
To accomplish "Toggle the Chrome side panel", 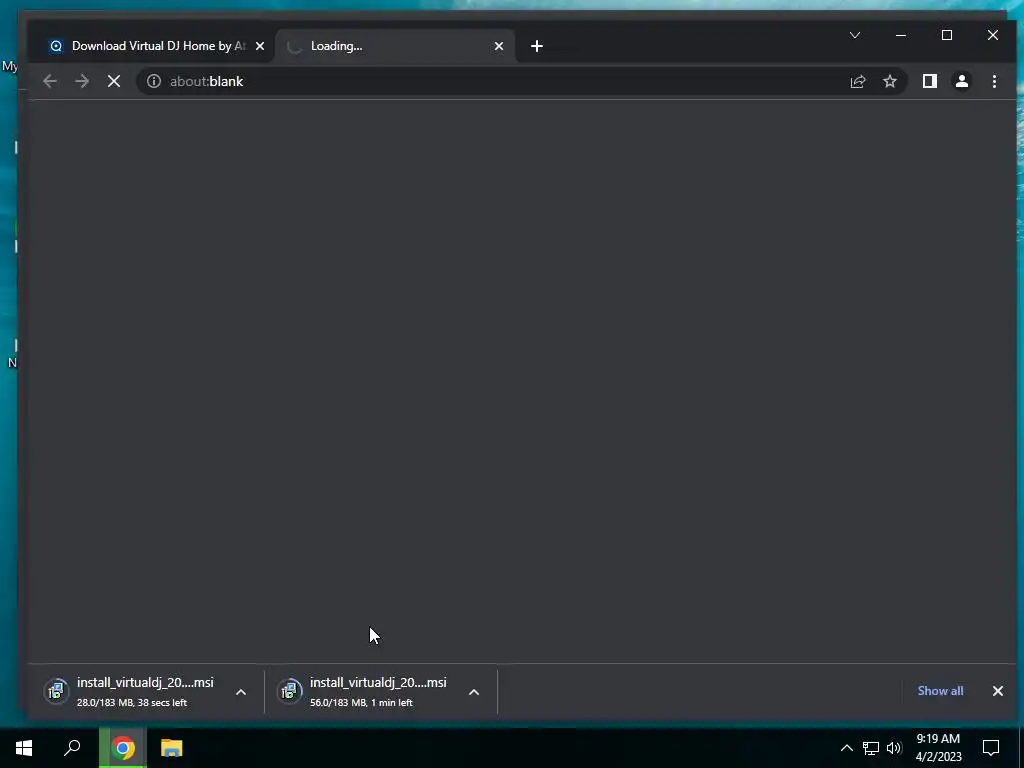I will [x=930, y=82].
